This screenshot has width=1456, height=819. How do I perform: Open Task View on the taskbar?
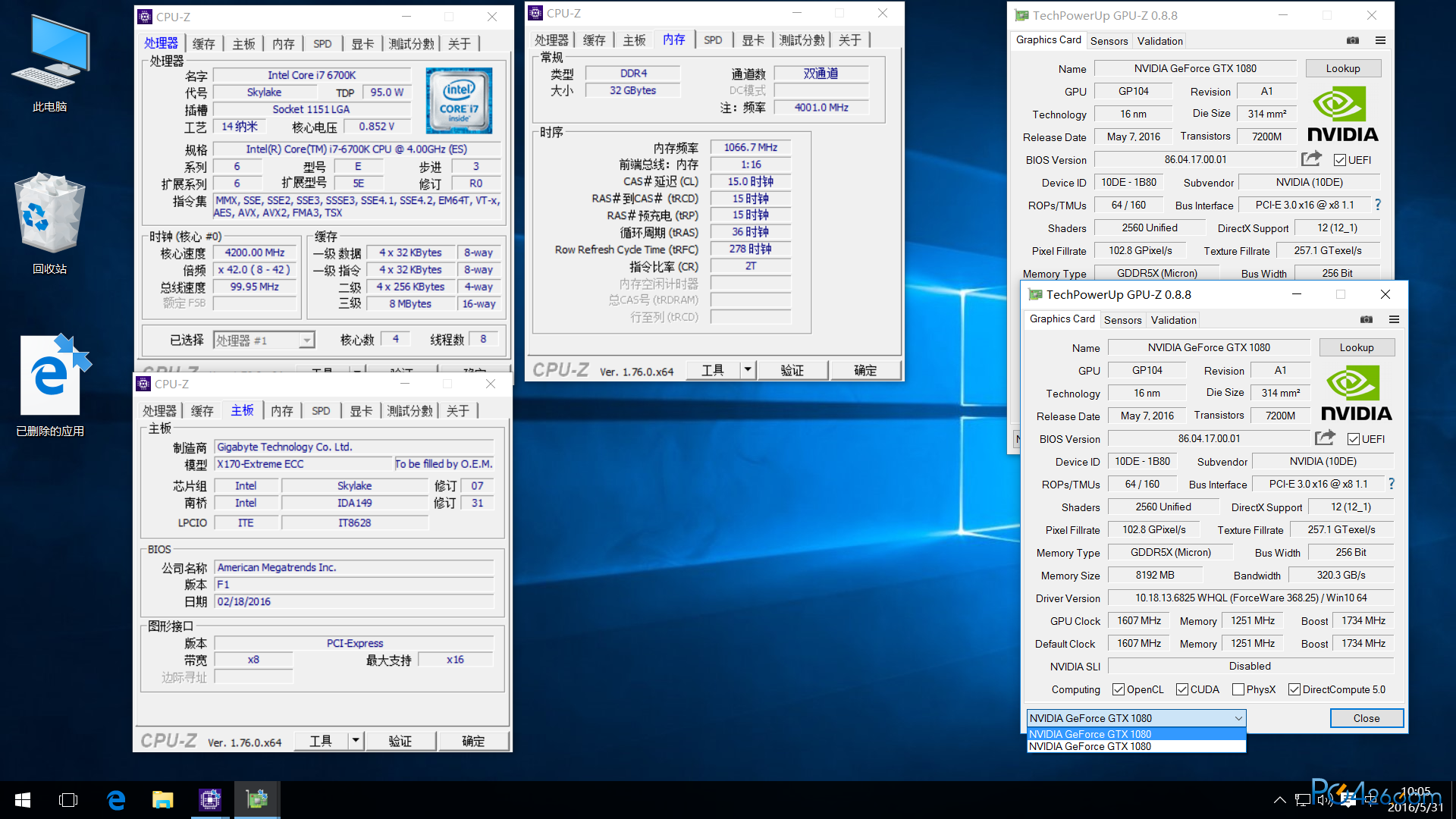68,800
